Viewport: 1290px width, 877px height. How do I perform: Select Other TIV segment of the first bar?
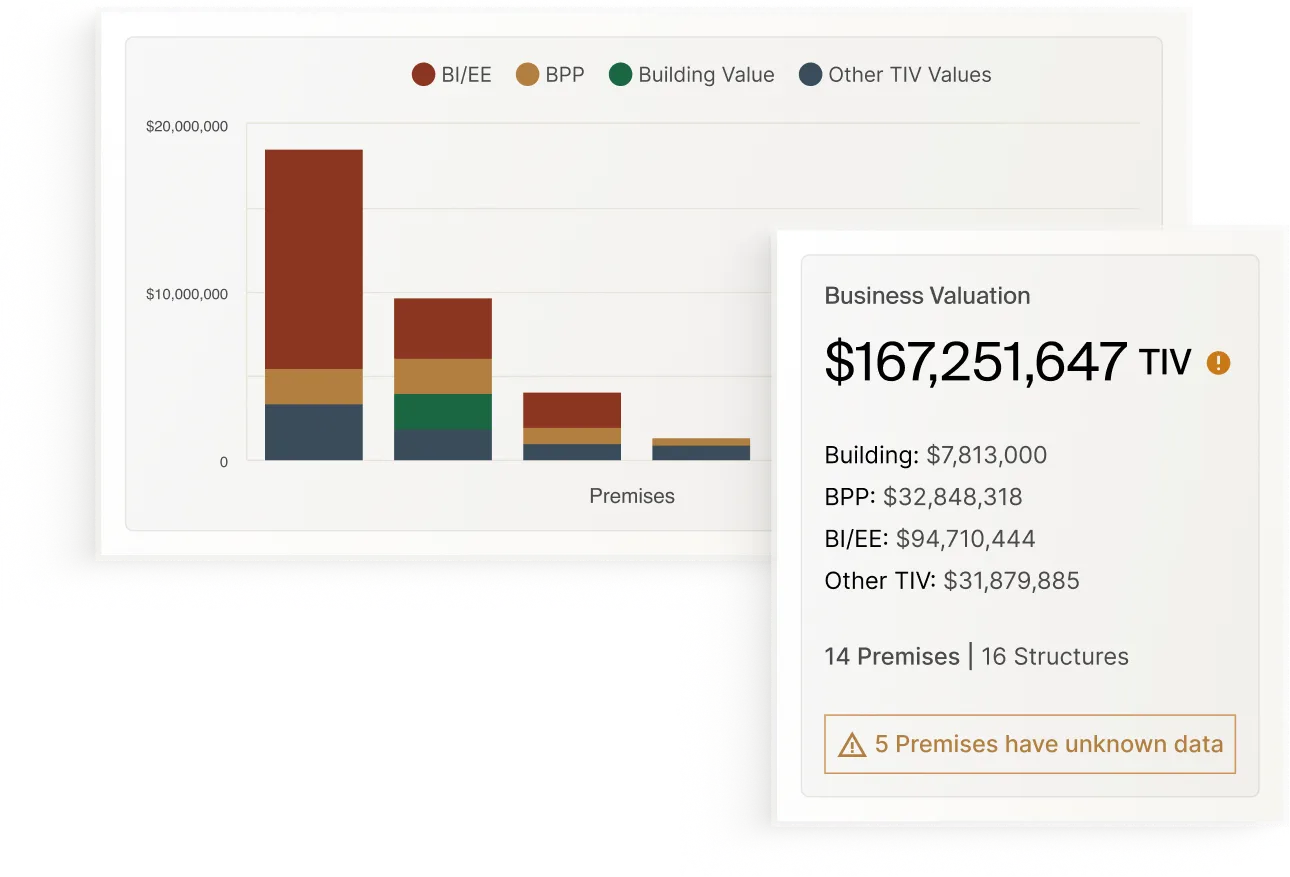(314, 432)
